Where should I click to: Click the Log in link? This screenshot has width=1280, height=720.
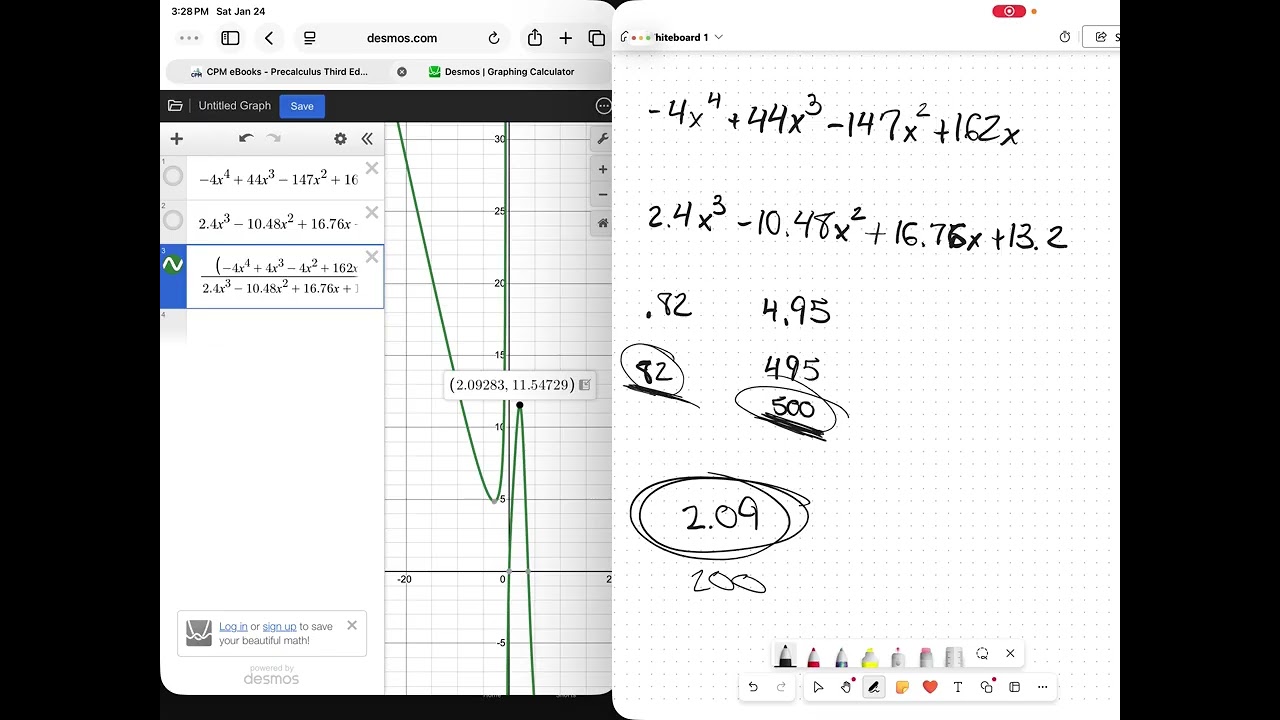coord(233,627)
